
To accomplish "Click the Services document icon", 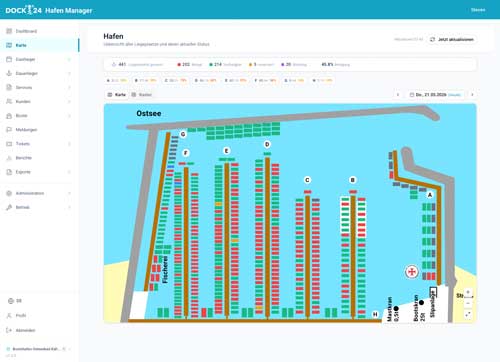I will click(9, 87).
